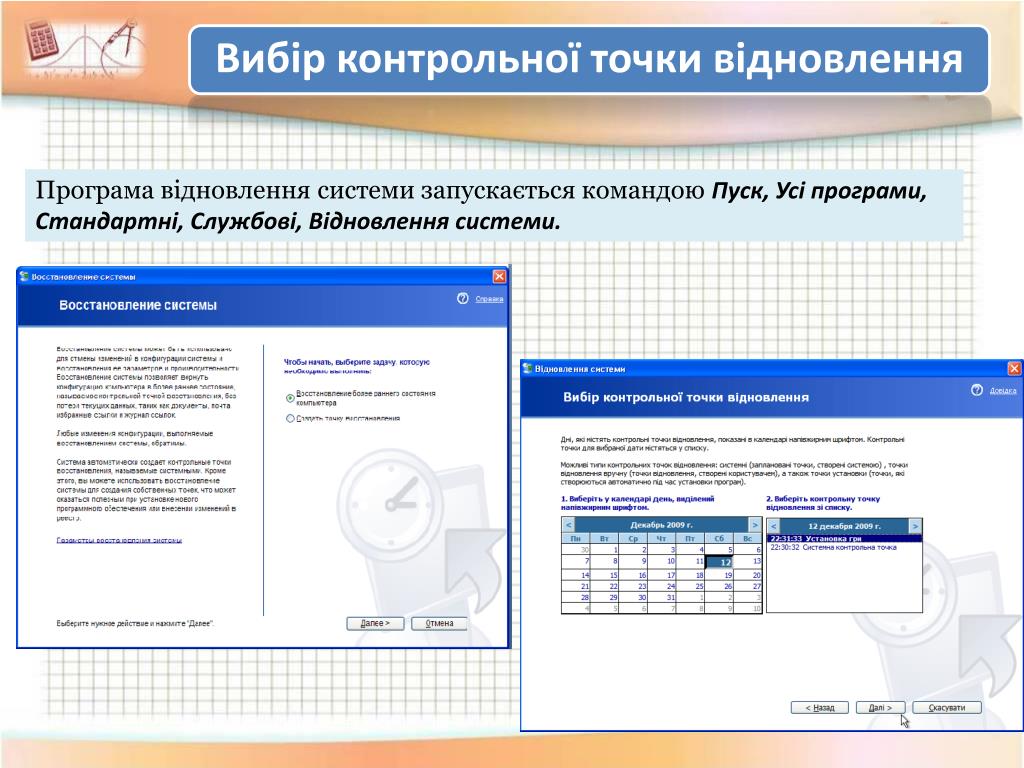Select day 13 in December calendar
The image size is (1024, 768).
[748, 562]
